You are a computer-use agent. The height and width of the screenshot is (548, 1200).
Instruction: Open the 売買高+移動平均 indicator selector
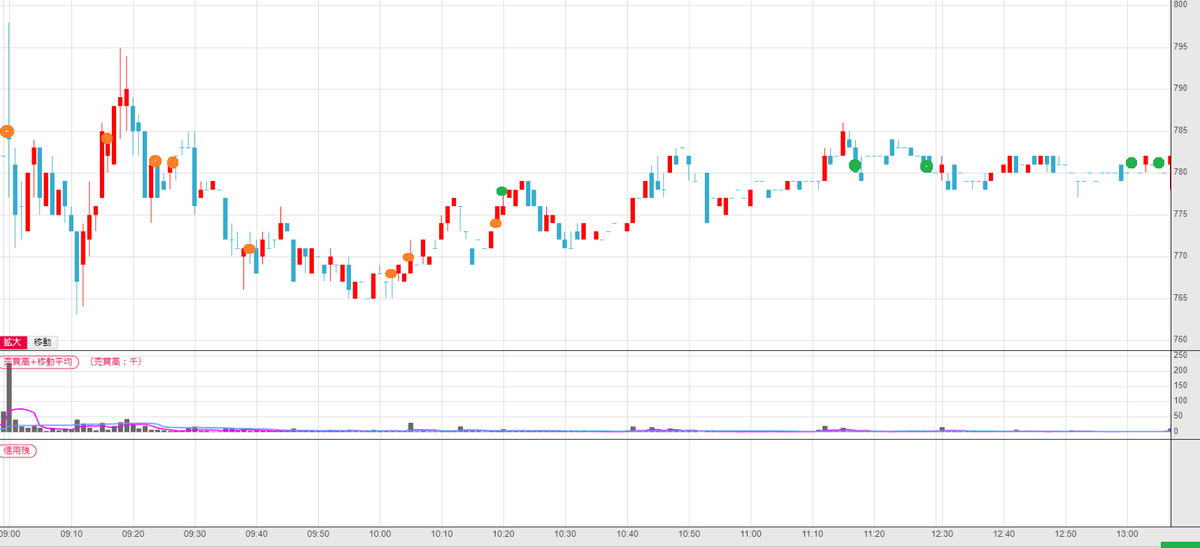click(38, 362)
